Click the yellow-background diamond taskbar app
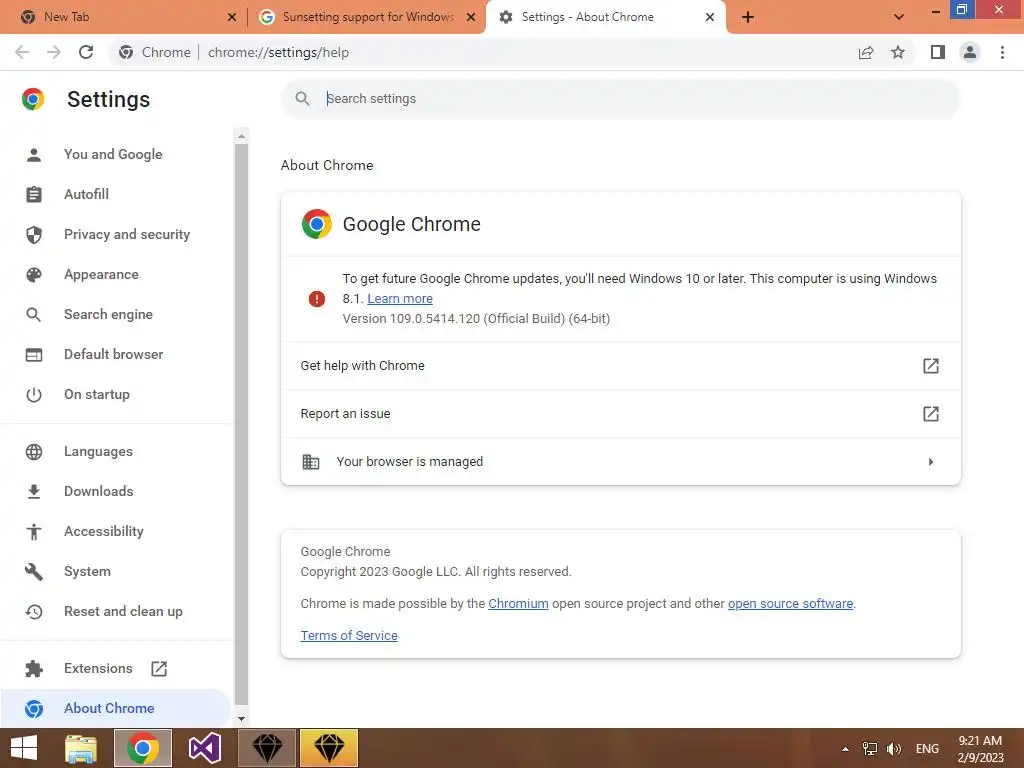The height and width of the screenshot is (768, 1024). 328,748
